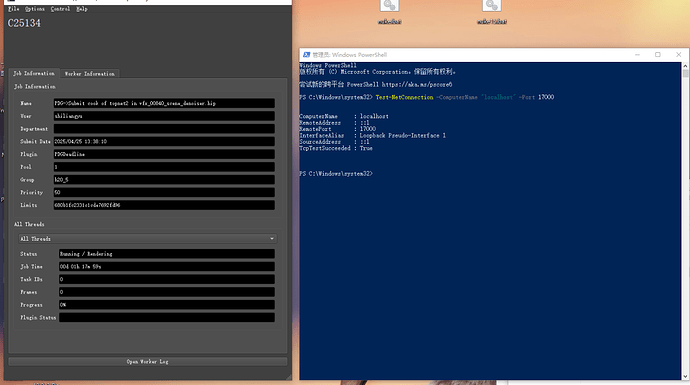Click the job Name field
The image size is (690, 385).
[164, 103]
